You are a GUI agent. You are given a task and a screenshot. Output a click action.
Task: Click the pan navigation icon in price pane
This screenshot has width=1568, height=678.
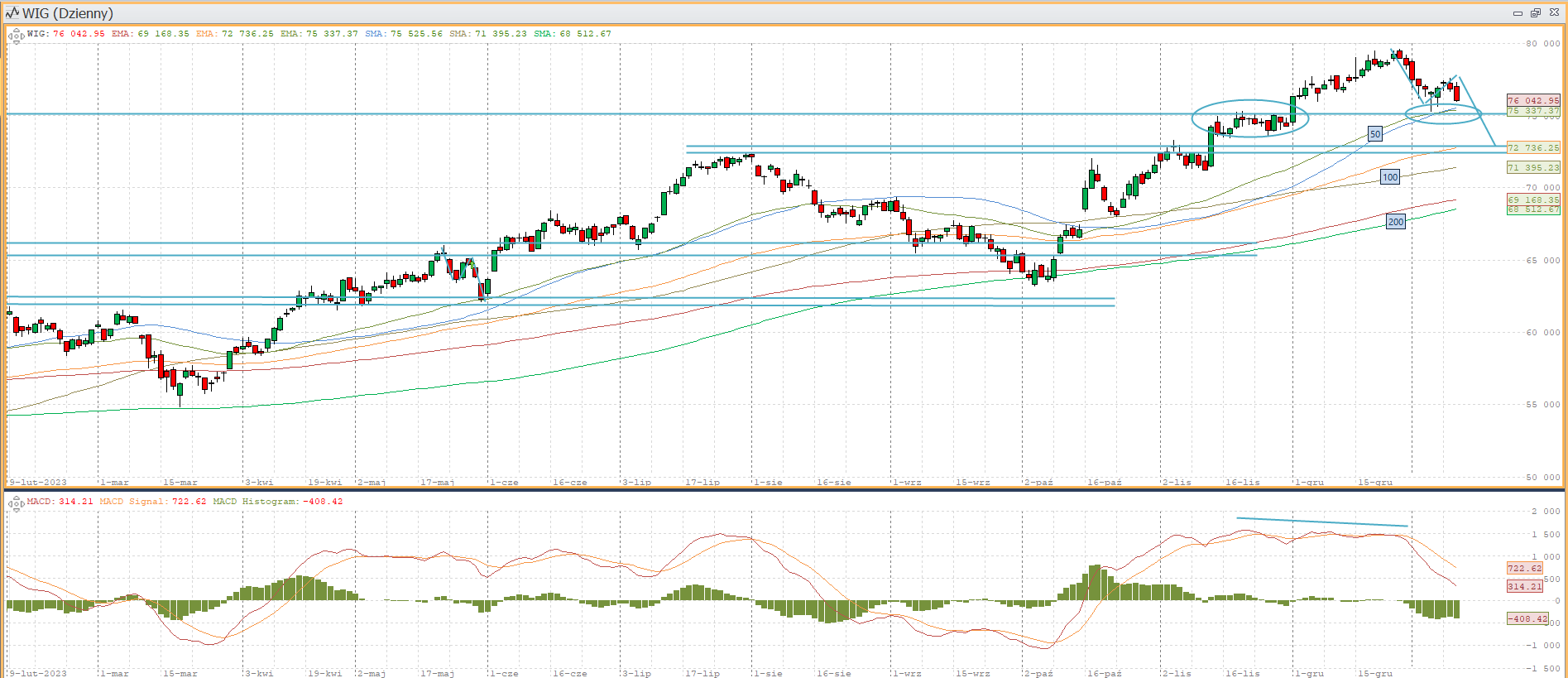click(16, 36)
